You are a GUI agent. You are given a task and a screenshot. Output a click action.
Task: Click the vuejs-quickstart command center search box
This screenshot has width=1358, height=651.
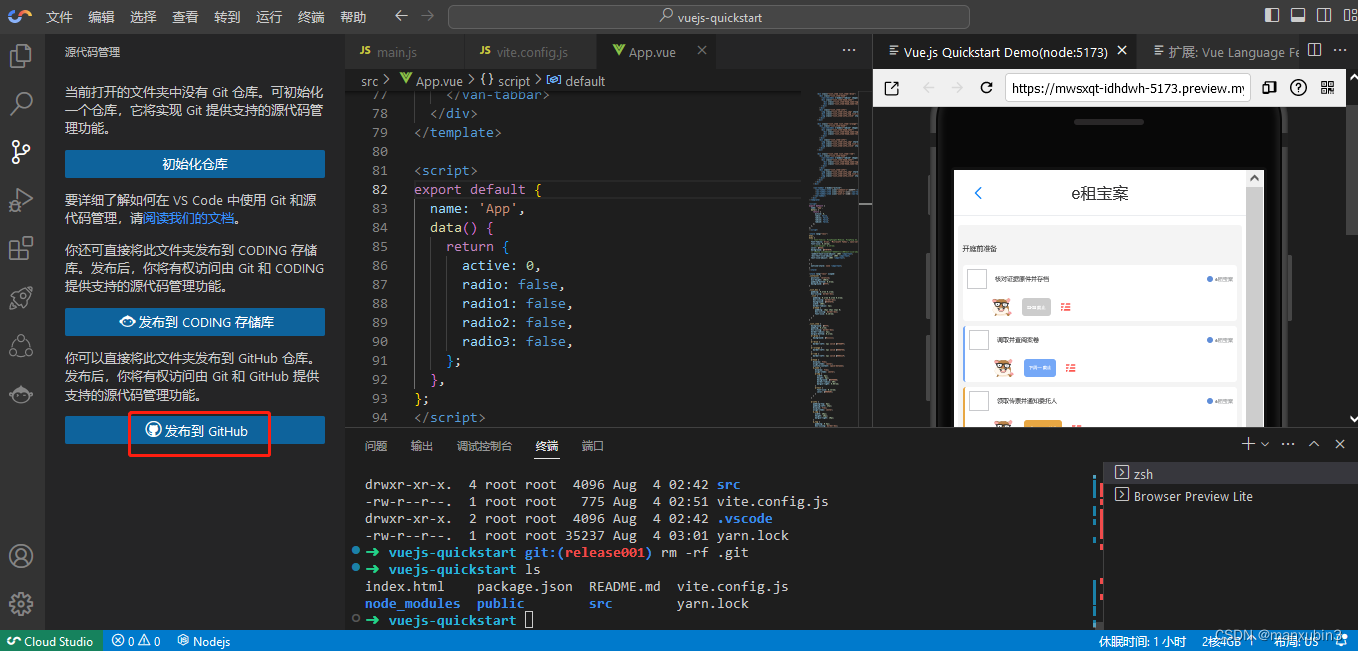[709, 17]
